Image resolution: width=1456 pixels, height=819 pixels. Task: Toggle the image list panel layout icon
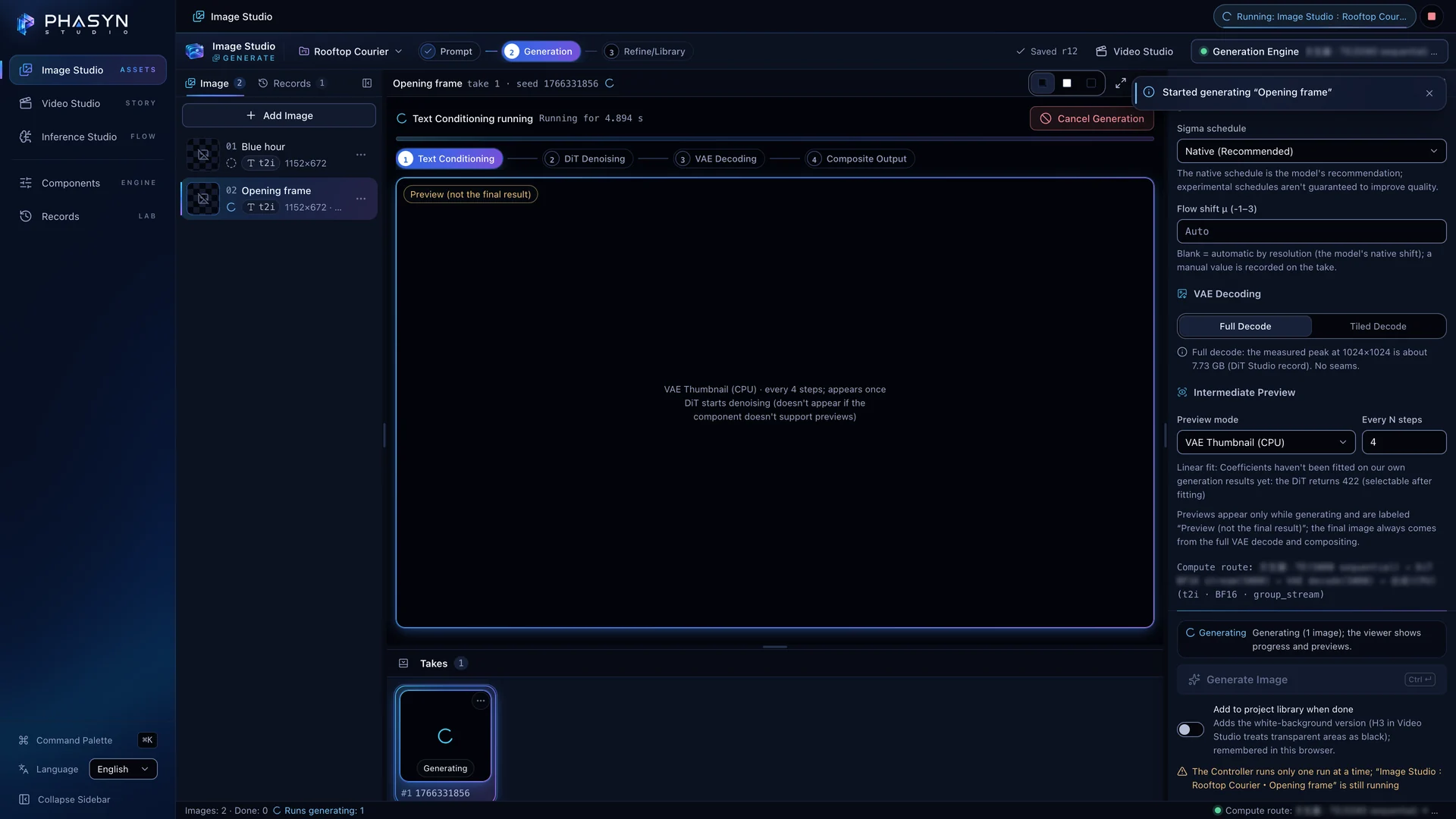[x=367, y=83]
